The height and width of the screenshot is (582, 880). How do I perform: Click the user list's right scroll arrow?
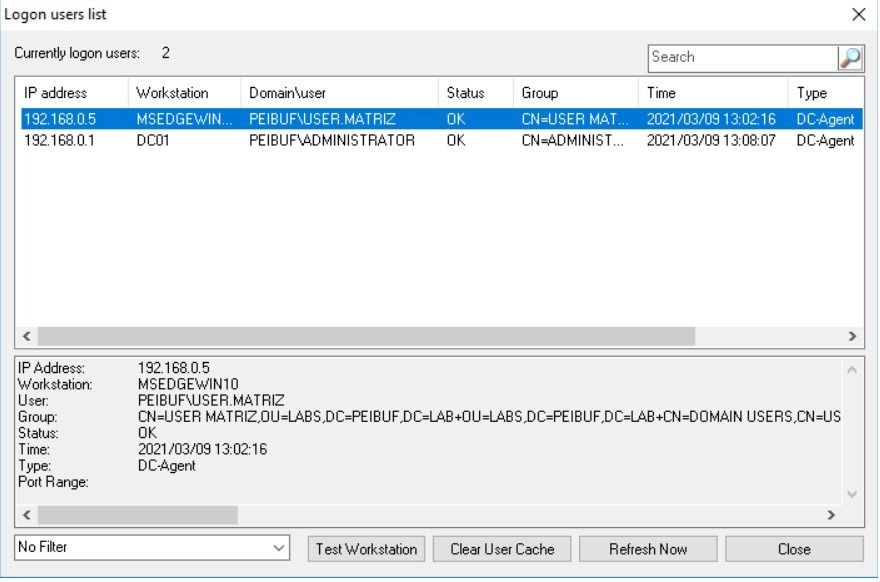[x=852, y=336]
